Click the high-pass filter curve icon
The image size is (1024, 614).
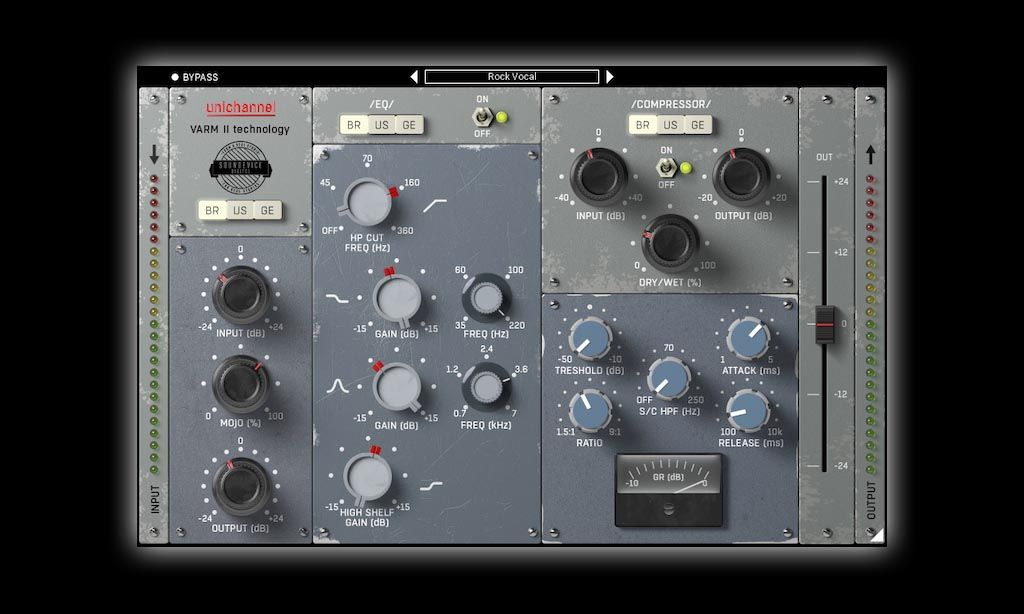click(x=435, y=206)
